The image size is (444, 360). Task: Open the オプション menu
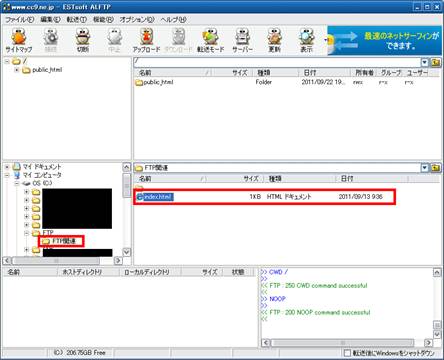point(137,20)
